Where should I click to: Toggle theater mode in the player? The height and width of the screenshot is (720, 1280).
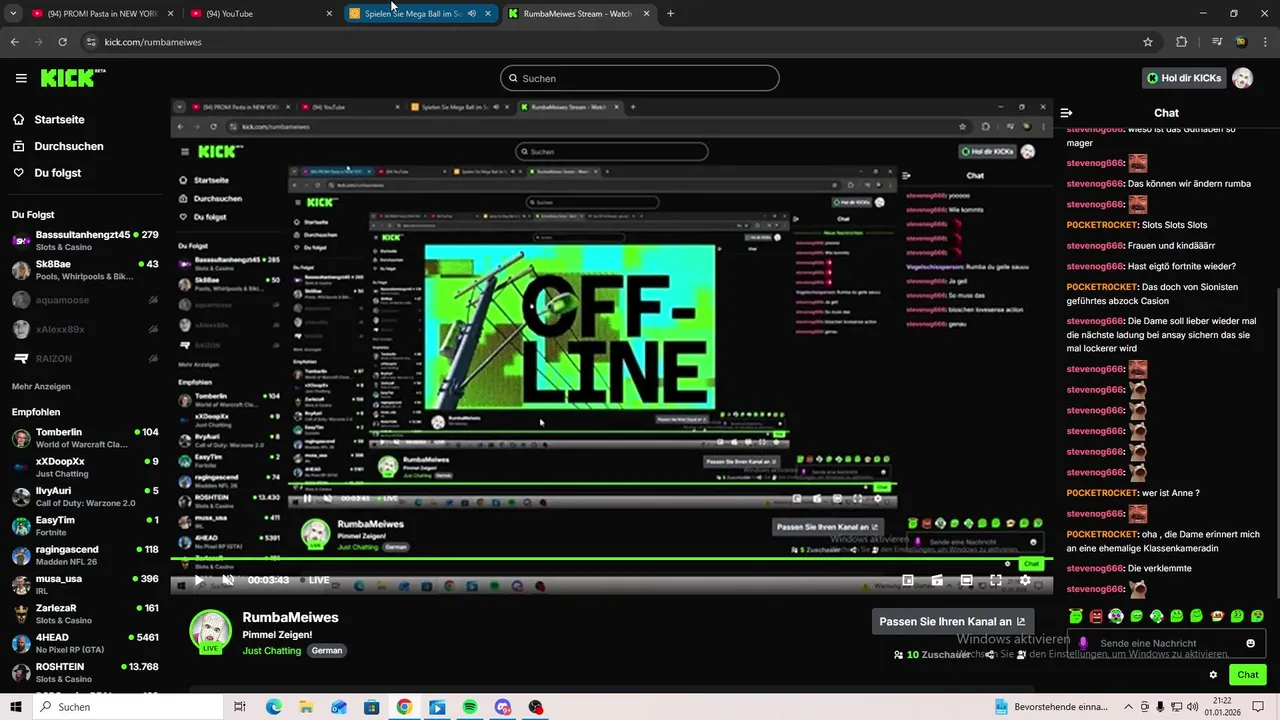click(967, 580)
